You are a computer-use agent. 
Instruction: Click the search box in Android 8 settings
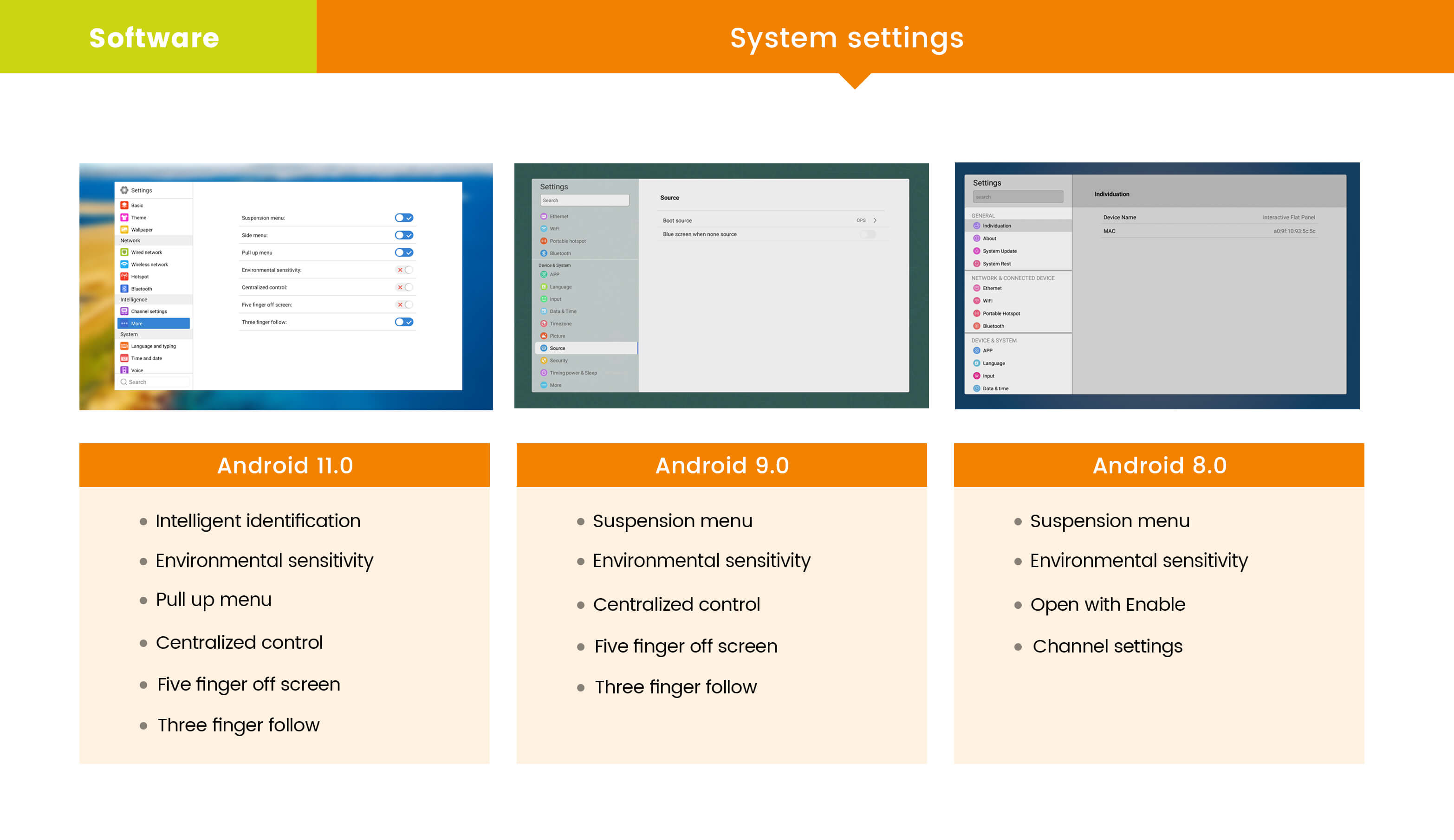[x=1017, y=197]
